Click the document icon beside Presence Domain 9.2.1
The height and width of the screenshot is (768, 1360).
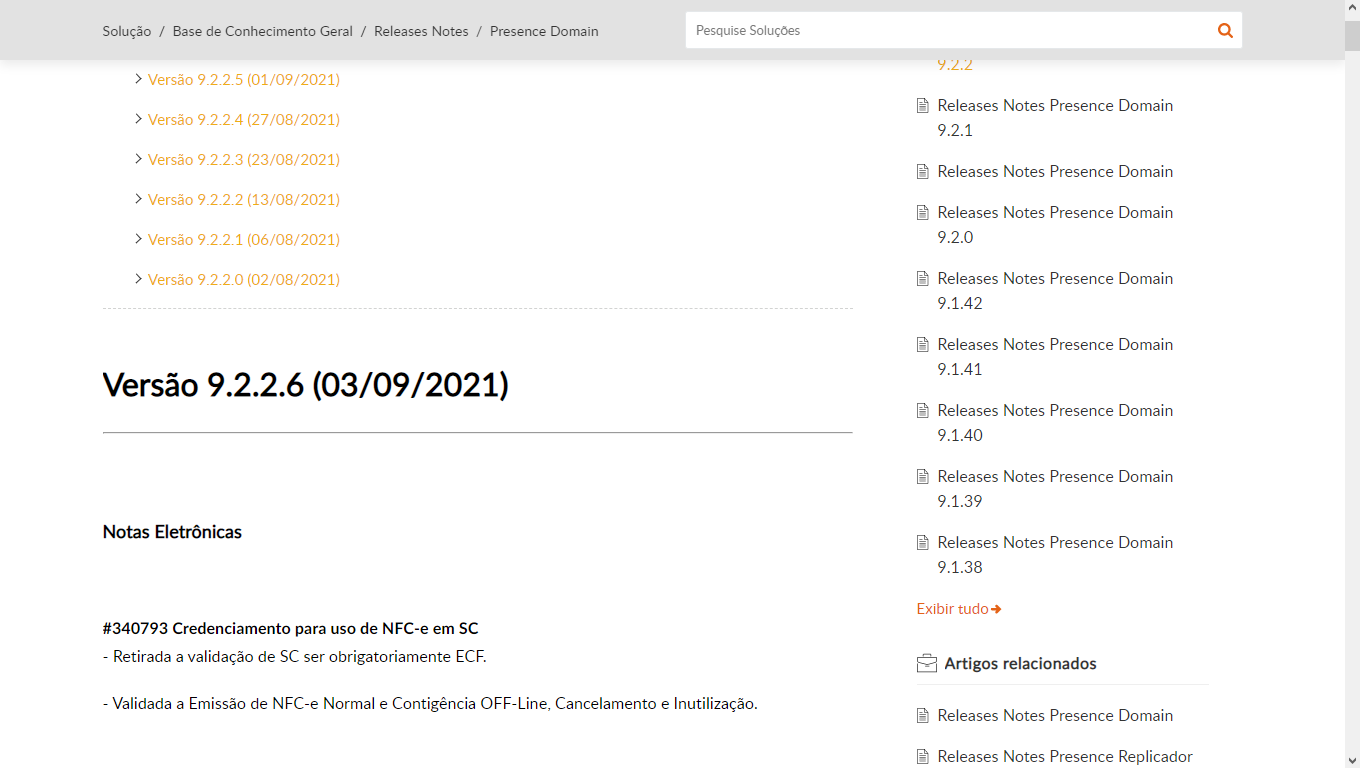coord(923,105)
